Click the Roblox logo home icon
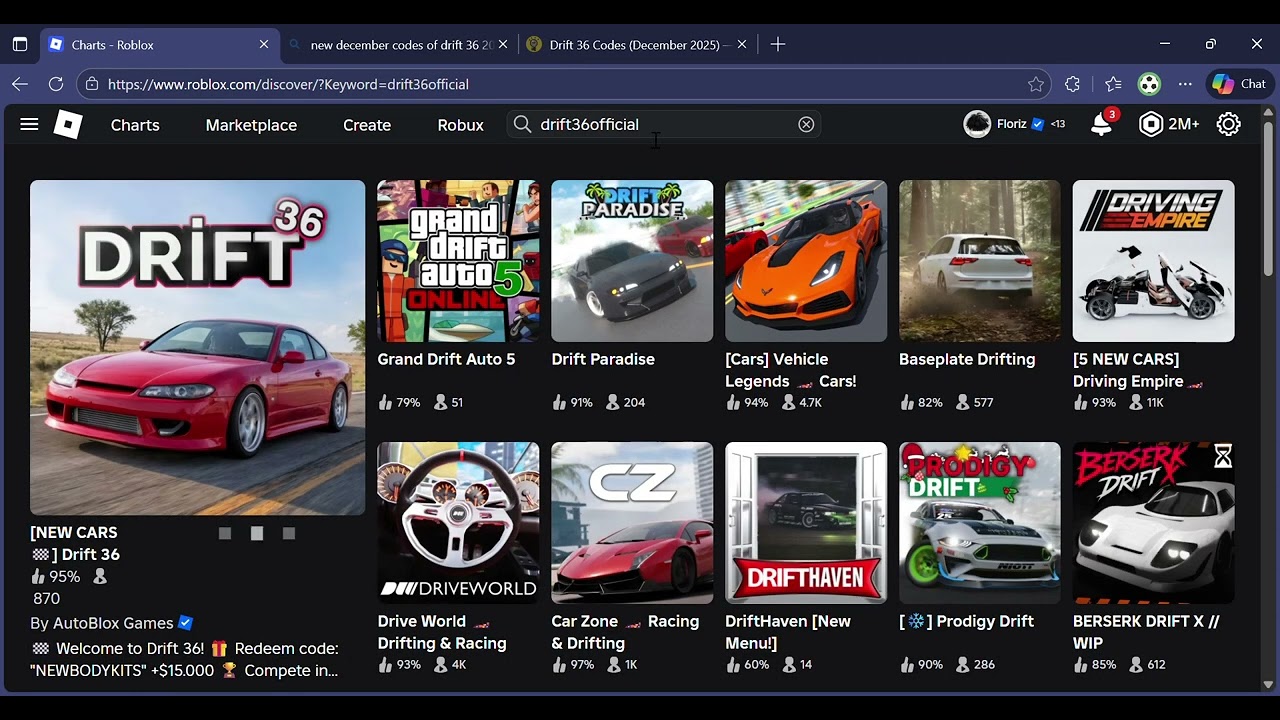The height and width of the screenshot is (720, 1280). click(68, 124)
